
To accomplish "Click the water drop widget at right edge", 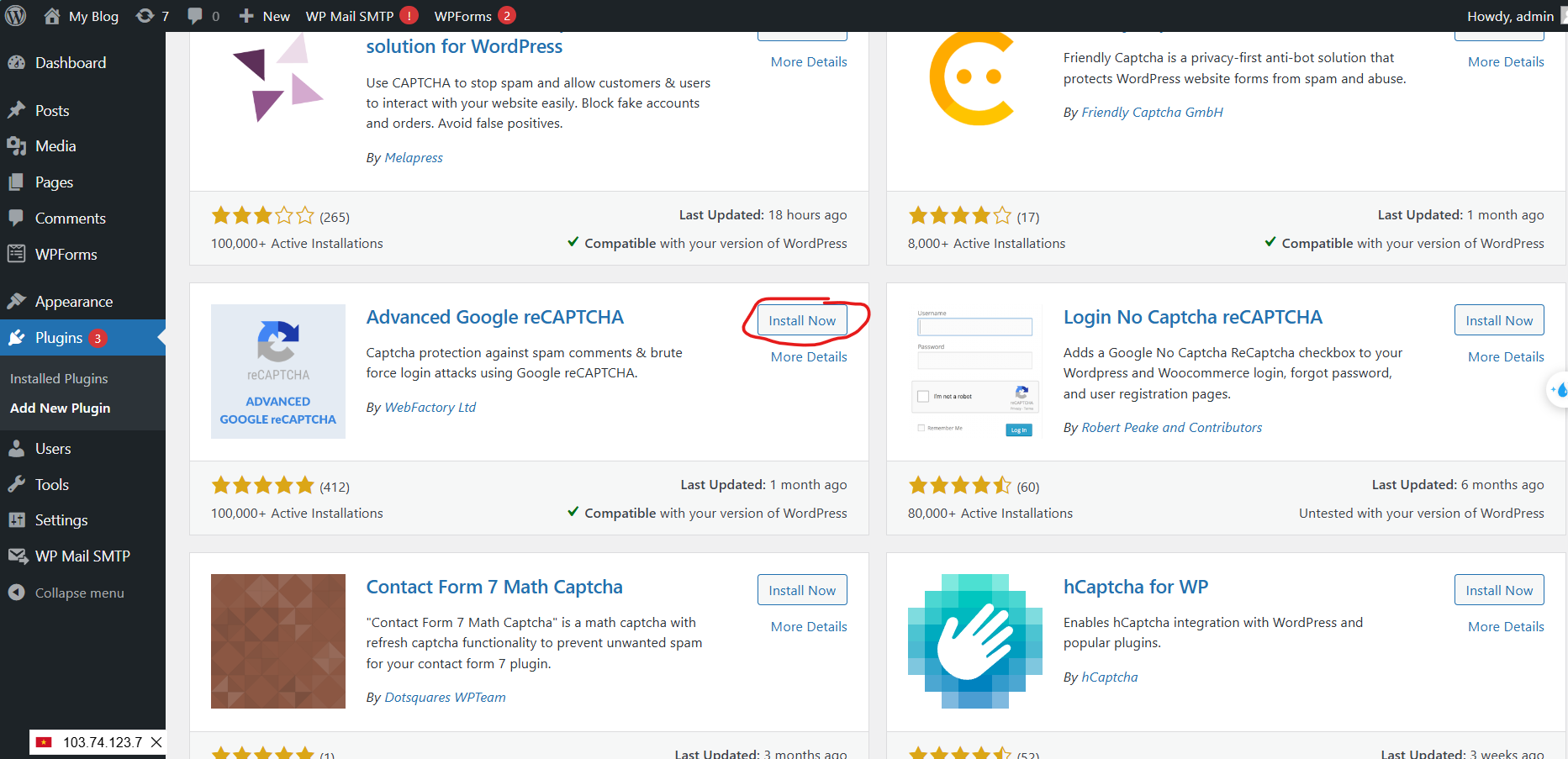I will 1560,390.
